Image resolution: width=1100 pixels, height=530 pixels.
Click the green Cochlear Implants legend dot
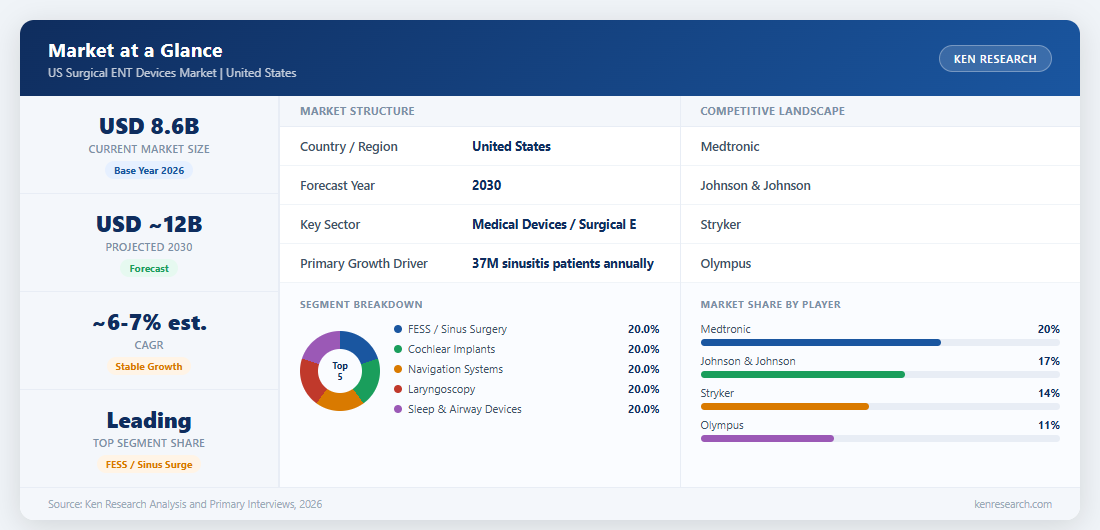[398, 349]
